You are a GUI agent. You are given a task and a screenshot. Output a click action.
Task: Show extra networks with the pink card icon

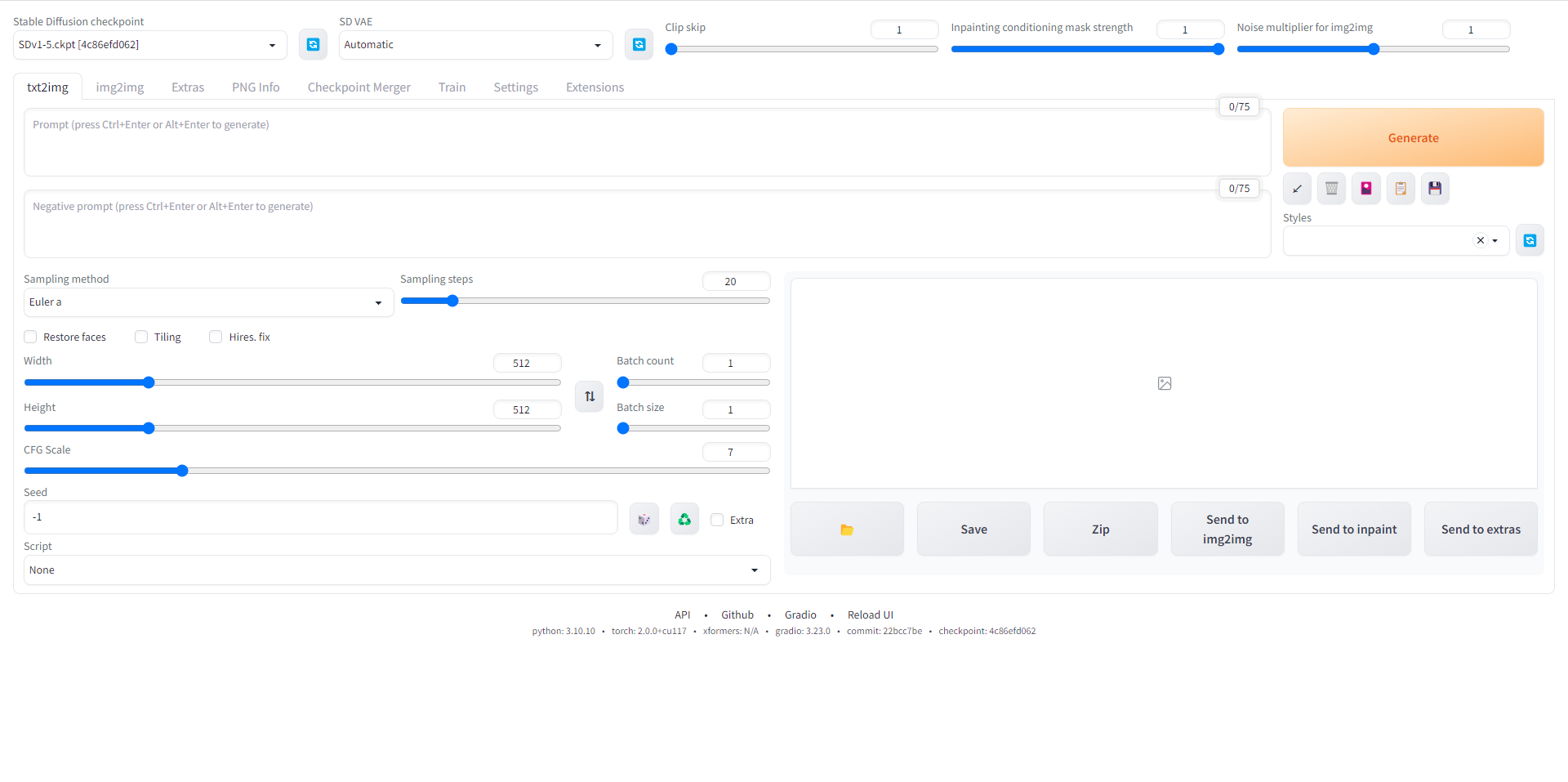click(x=1366, y=189)
